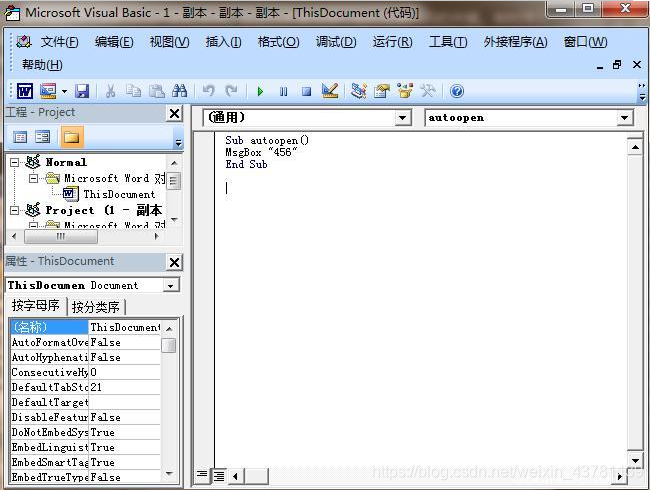
Task: Open Properties Window toolbar icon
Action: (x=381, y=91)
